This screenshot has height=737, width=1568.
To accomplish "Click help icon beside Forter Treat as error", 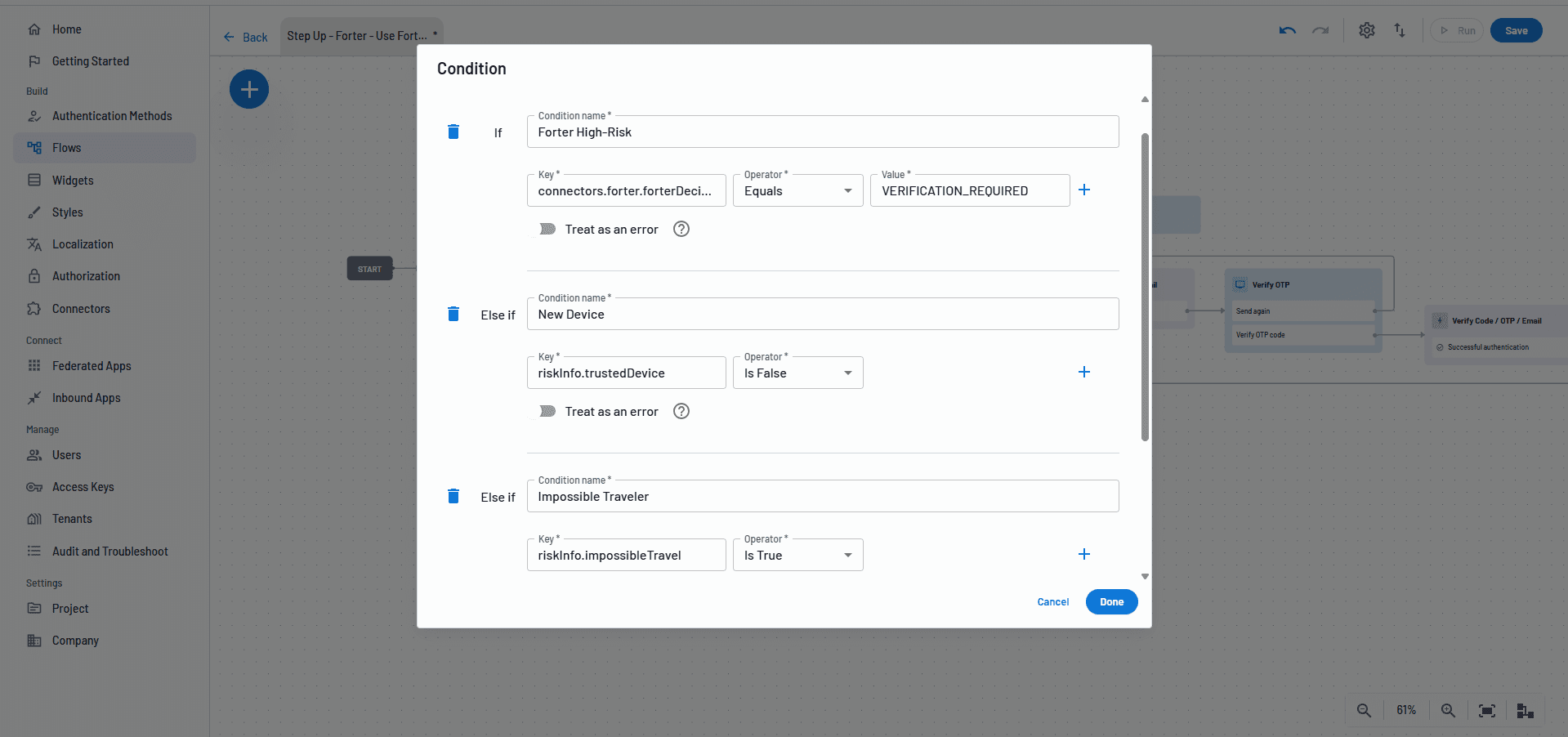I will pyautogui.click(x=681, y=230).
